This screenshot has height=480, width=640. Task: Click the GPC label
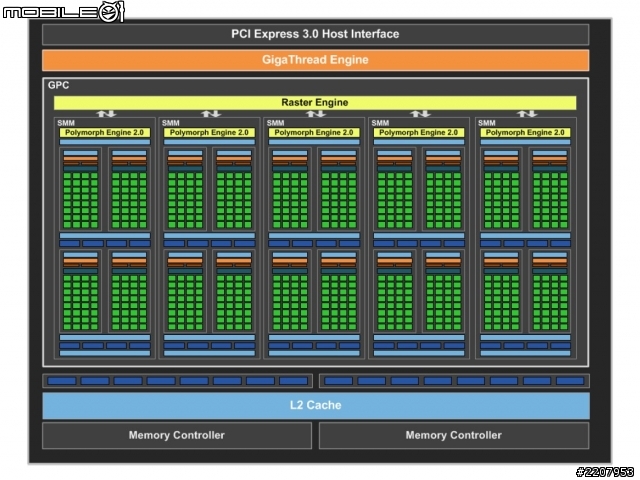pyautogui.click(x=58, y=85)
